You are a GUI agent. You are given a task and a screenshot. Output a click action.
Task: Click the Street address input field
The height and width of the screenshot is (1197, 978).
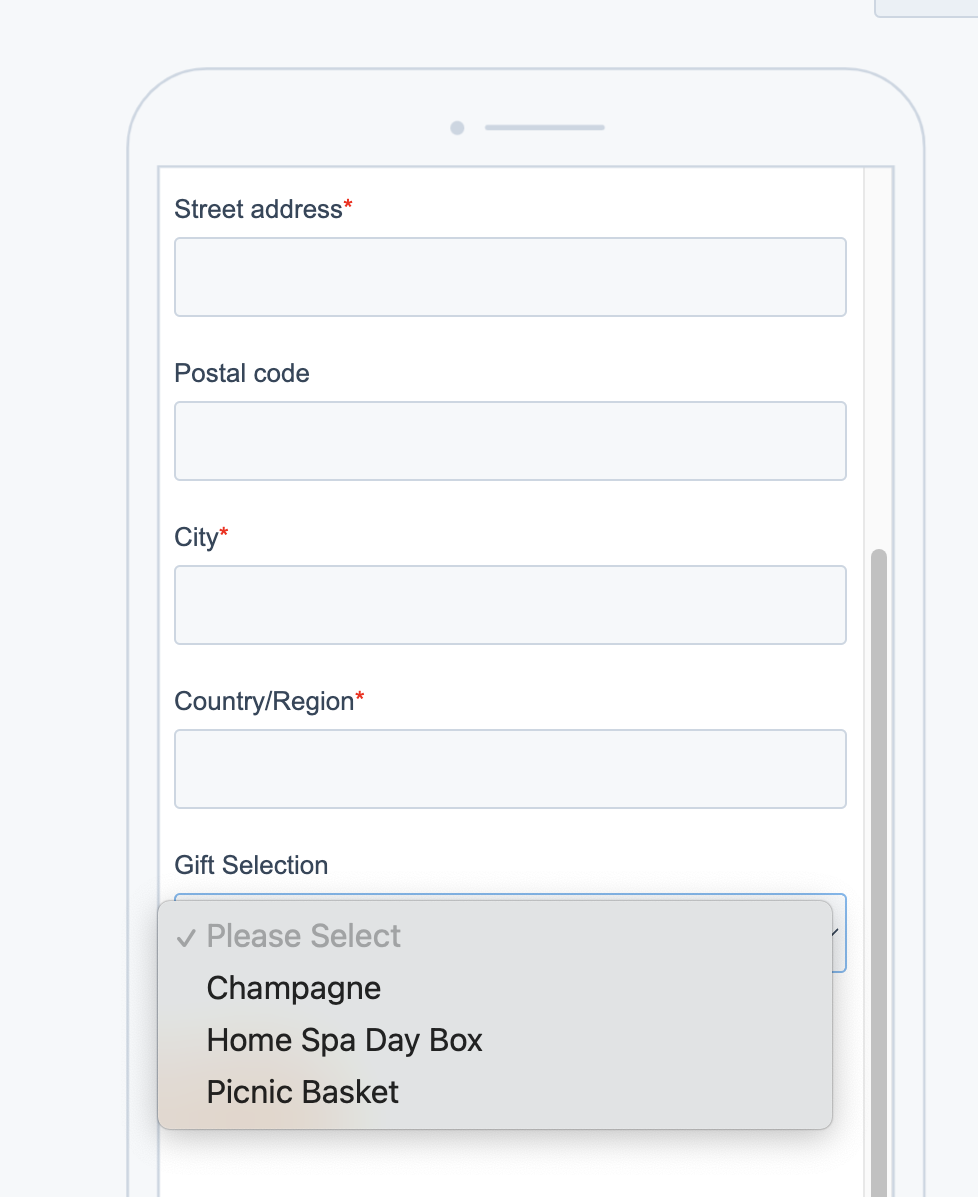click(x=510, y=277)
